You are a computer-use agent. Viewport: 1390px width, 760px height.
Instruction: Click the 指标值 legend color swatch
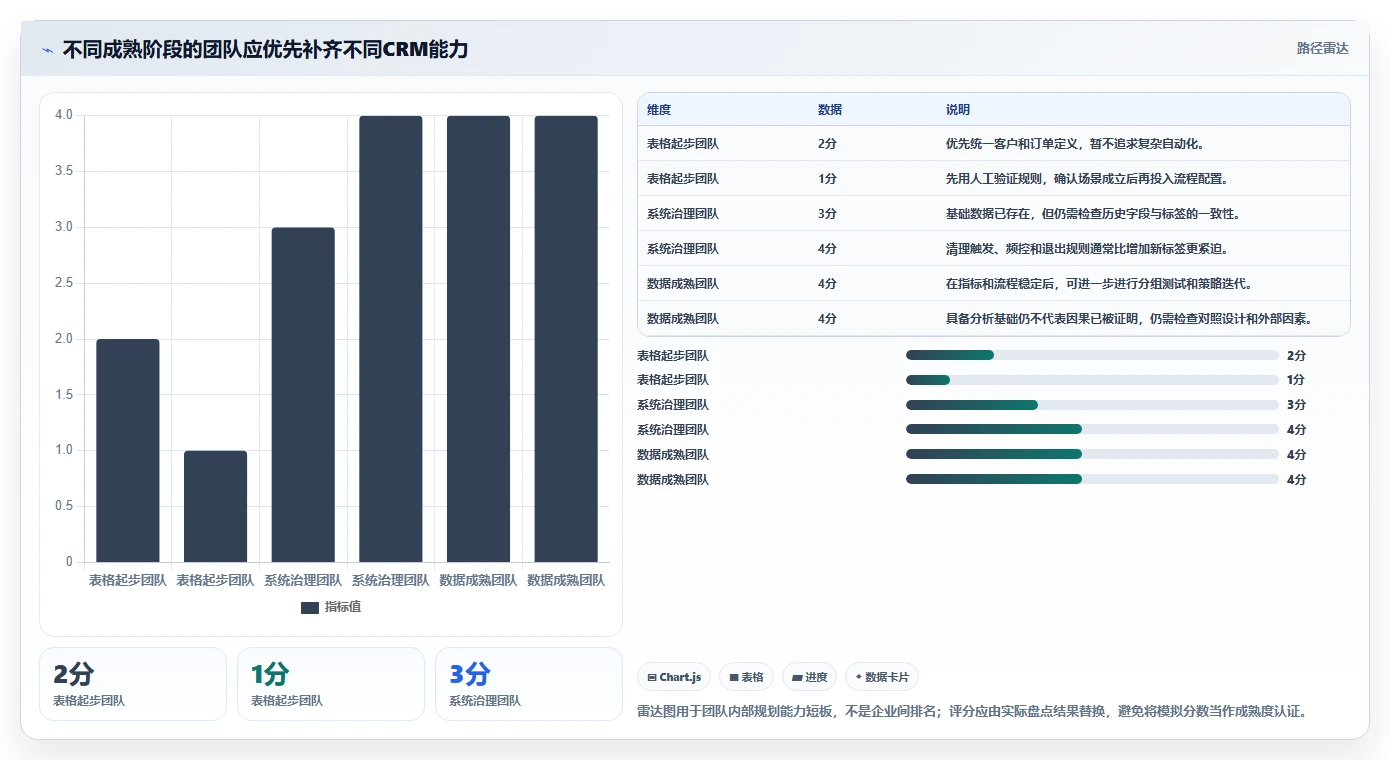(310, 607)
